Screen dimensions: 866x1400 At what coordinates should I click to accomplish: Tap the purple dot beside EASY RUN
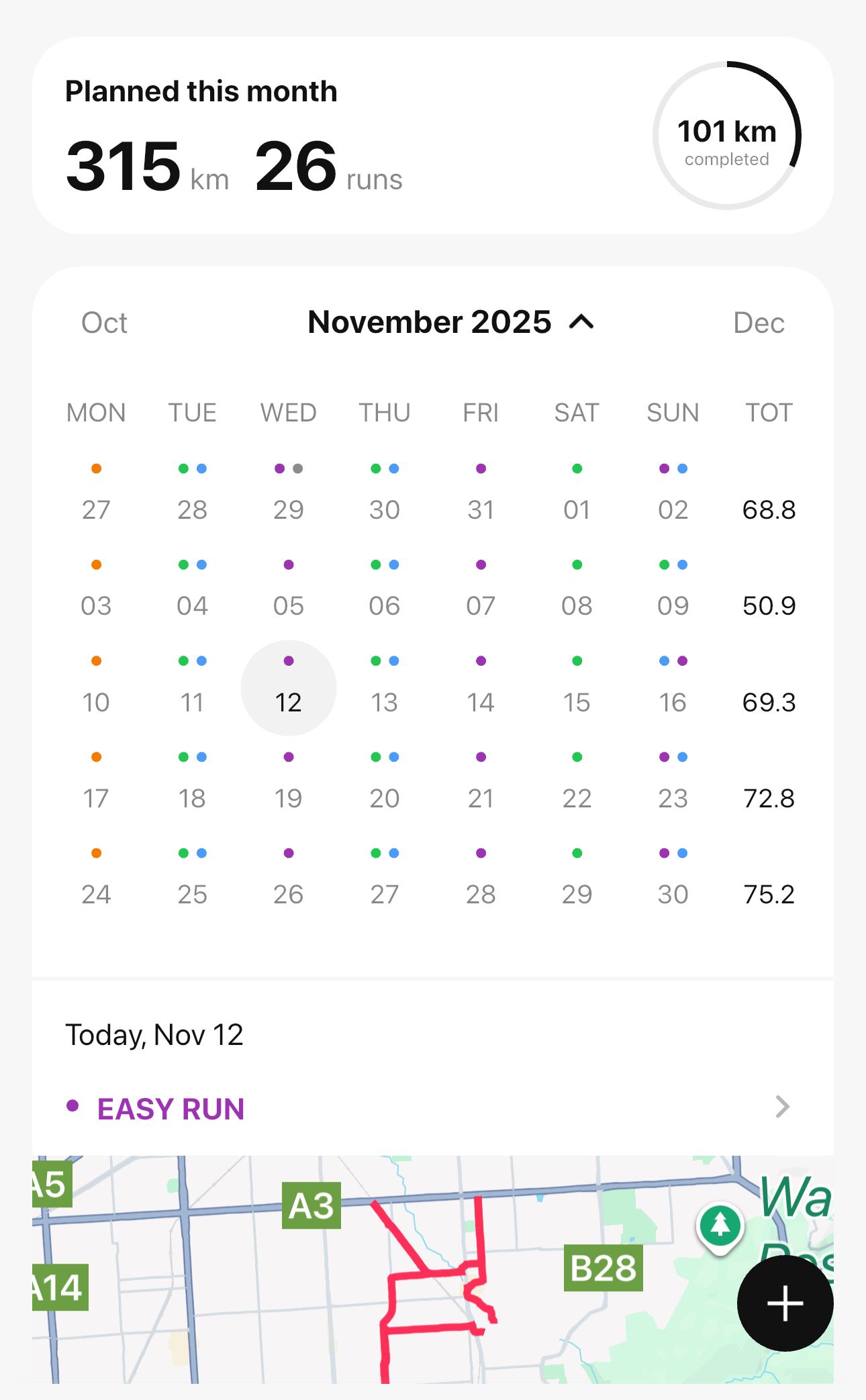click(73, 1105)
